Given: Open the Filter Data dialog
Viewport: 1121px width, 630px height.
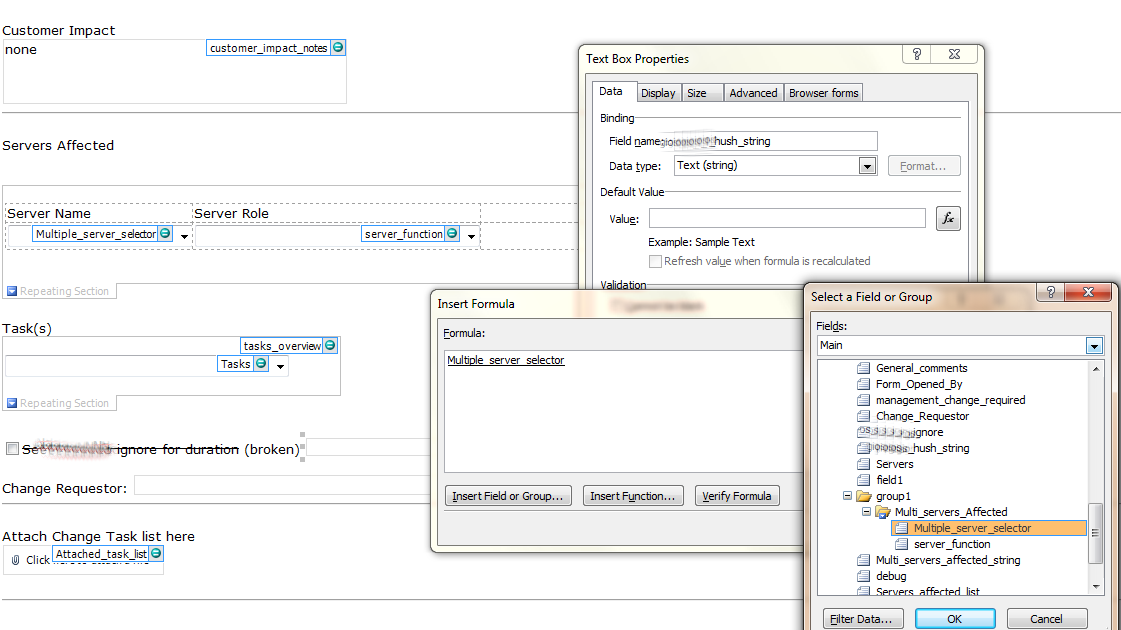Looking at the screenshot, I should coord(862,618).
